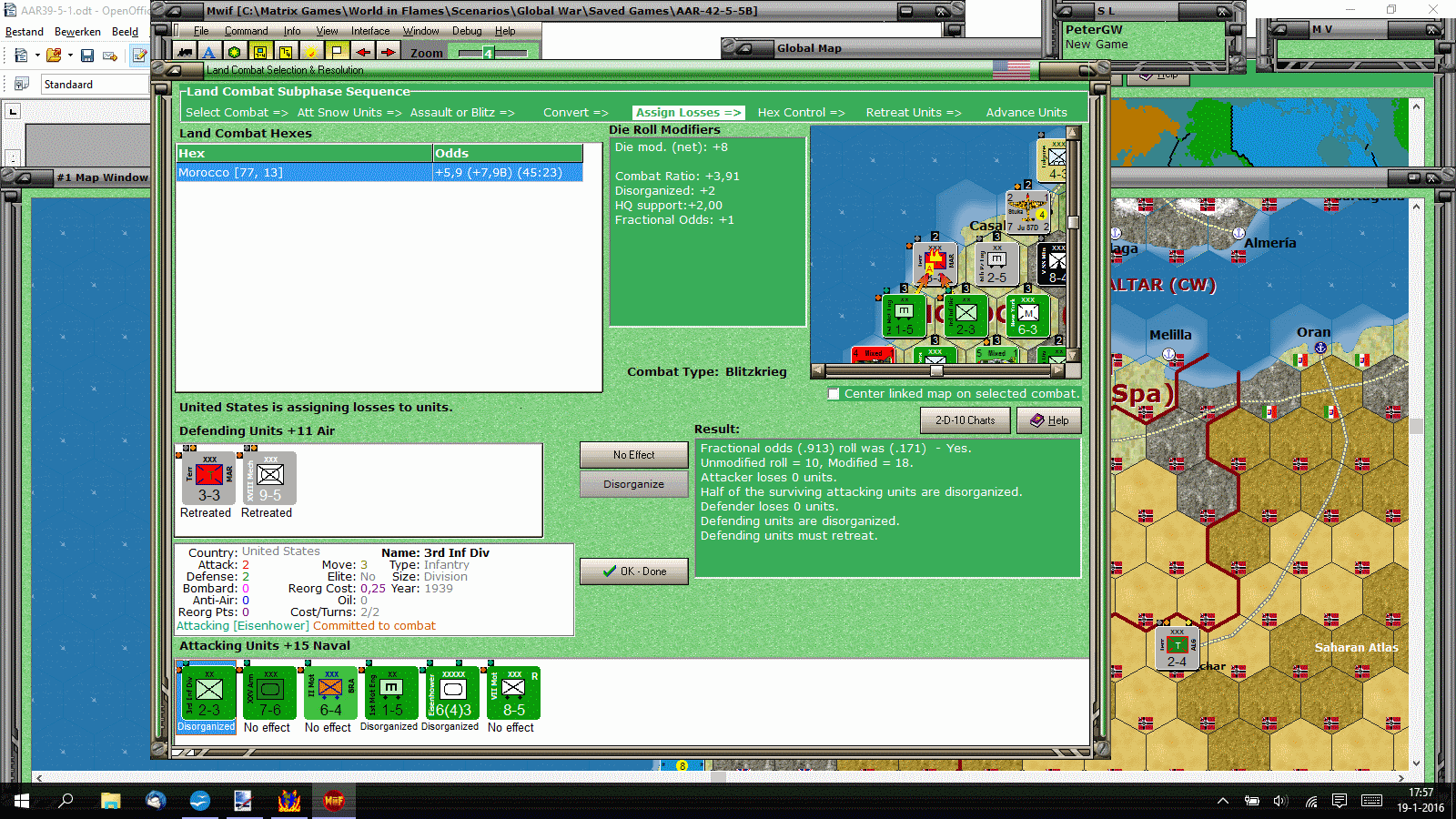Click the blue letter A toolbar icon
Viewport: 1456px width, 819px height.
pos(209,53)
